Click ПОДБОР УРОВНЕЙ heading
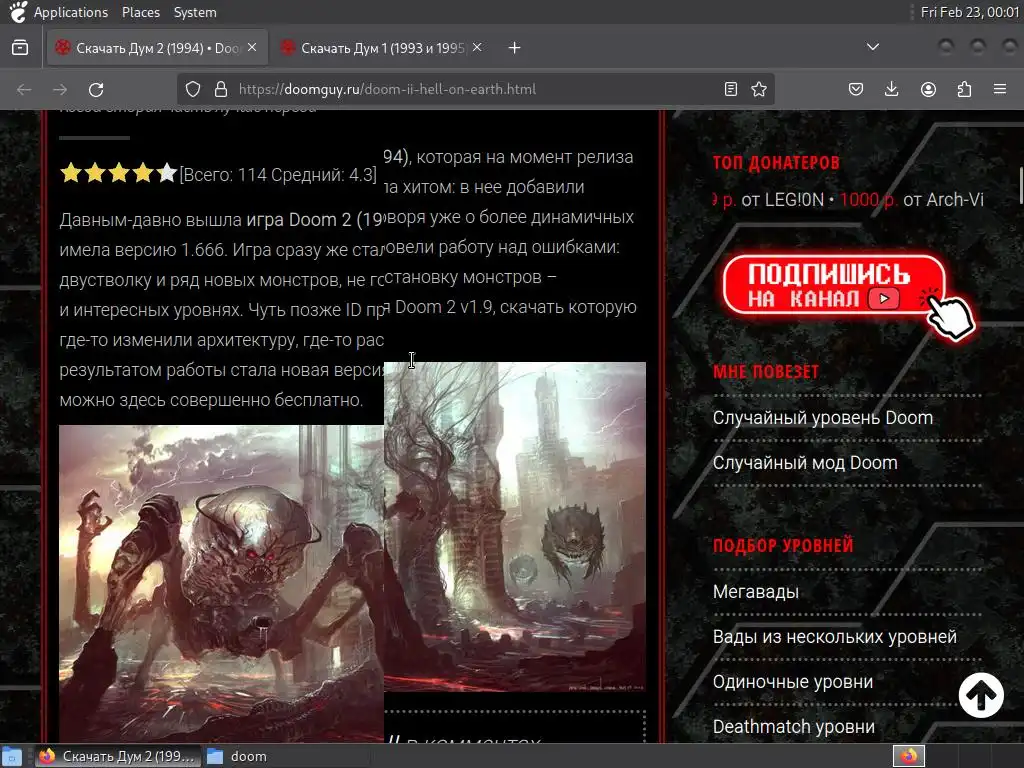The width and height of the screenshot is (1024, 768). coord(783,545)
